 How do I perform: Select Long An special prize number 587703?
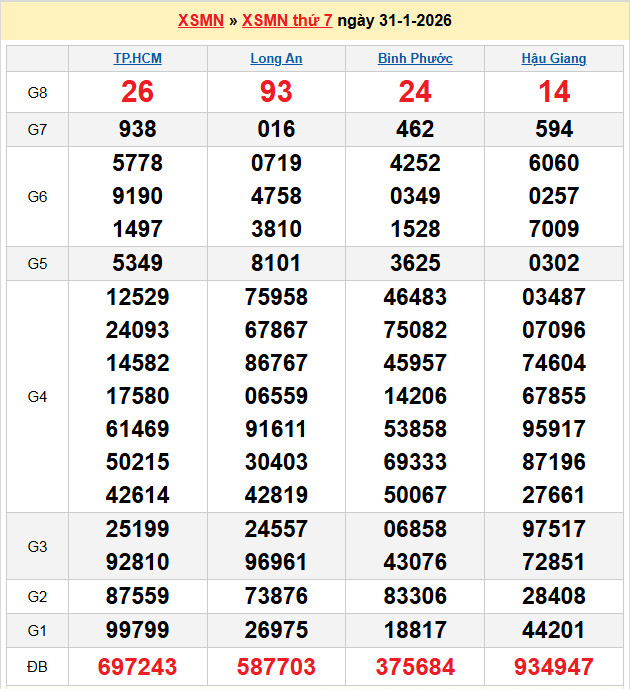pyautogui.click(x=276, y=667)
